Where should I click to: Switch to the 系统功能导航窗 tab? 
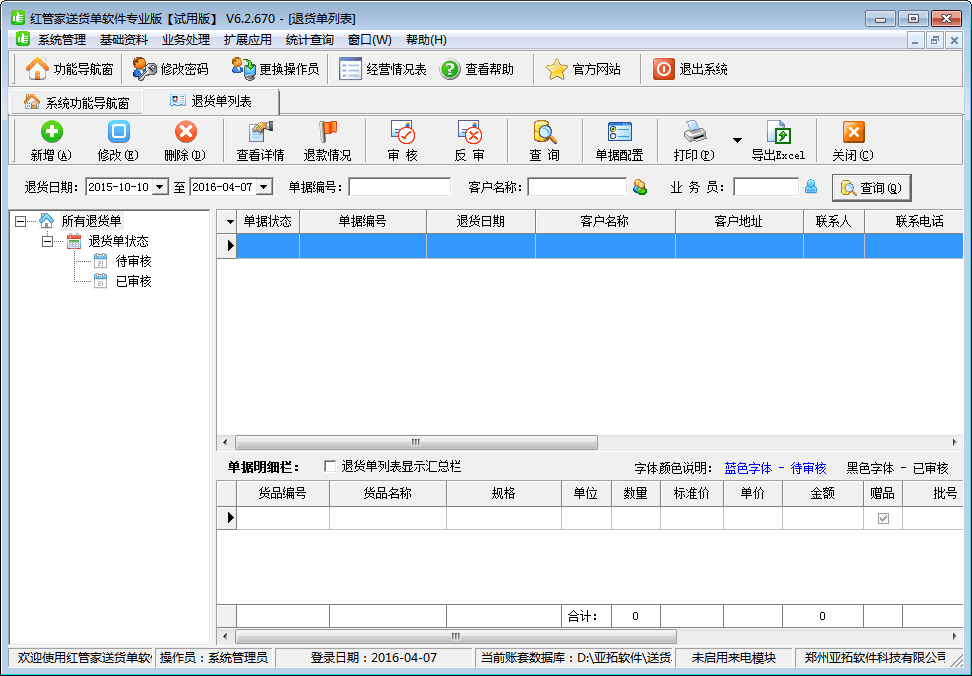76,102
